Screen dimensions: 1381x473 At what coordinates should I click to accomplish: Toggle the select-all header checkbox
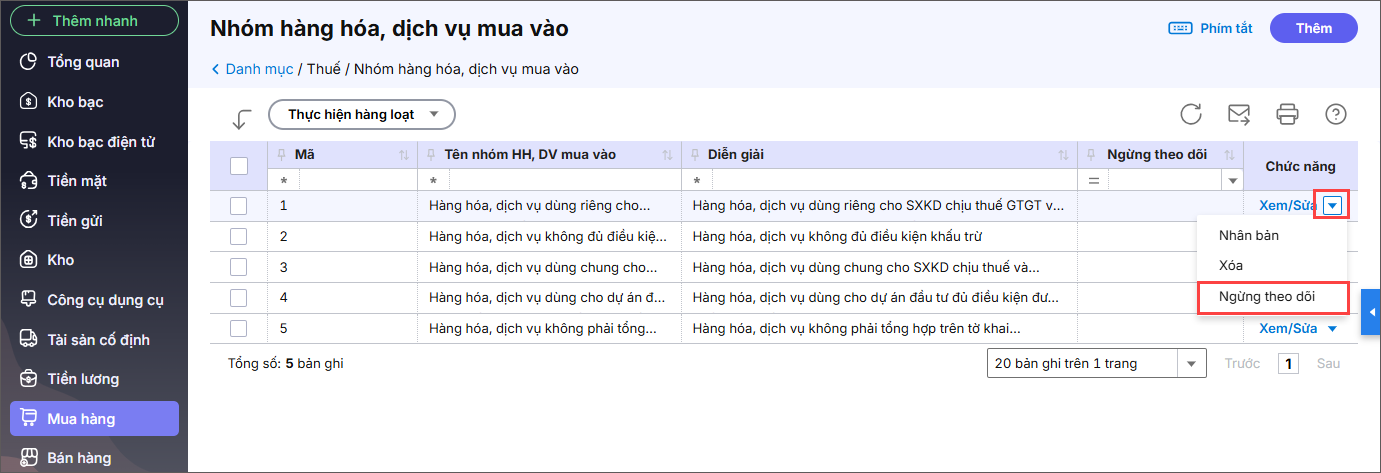click(239, 166)
